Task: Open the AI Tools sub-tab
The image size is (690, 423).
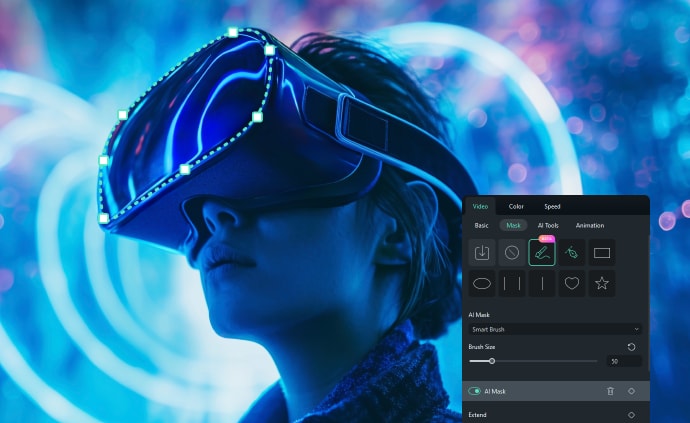Action: [548, 225]
